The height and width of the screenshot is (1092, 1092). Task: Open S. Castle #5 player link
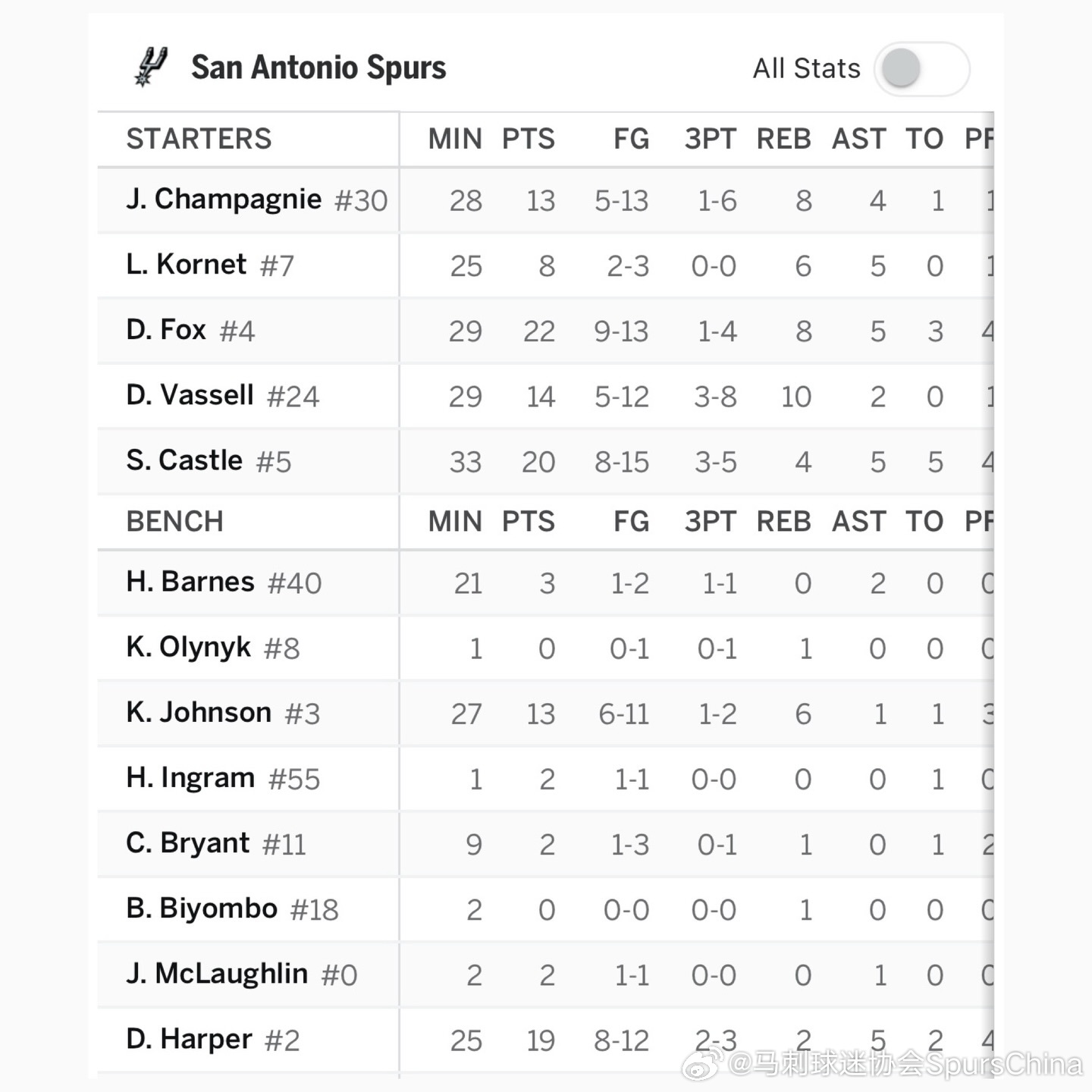pyautogui.click(x=209, y=460)
